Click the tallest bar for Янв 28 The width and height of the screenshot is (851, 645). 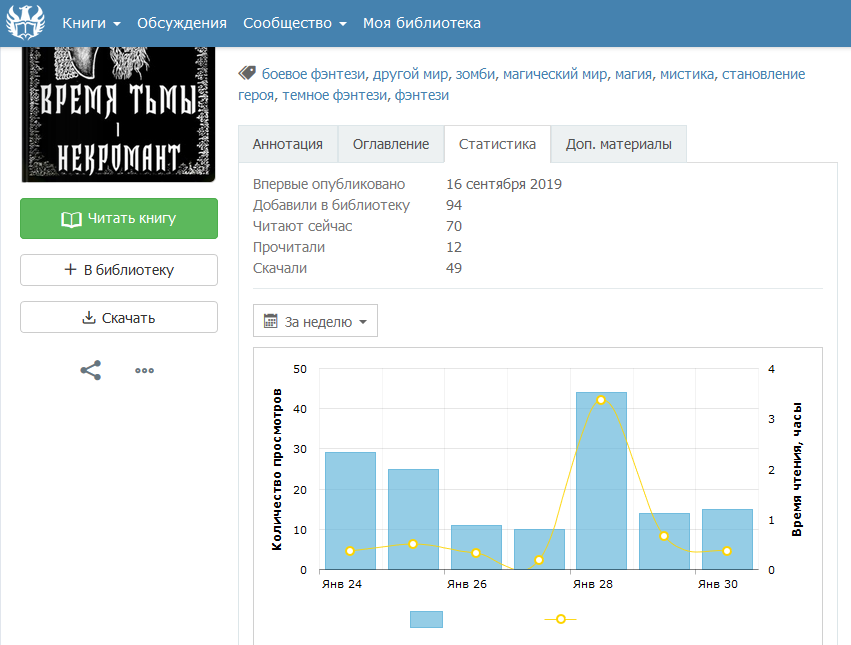(x=601, y=480)
